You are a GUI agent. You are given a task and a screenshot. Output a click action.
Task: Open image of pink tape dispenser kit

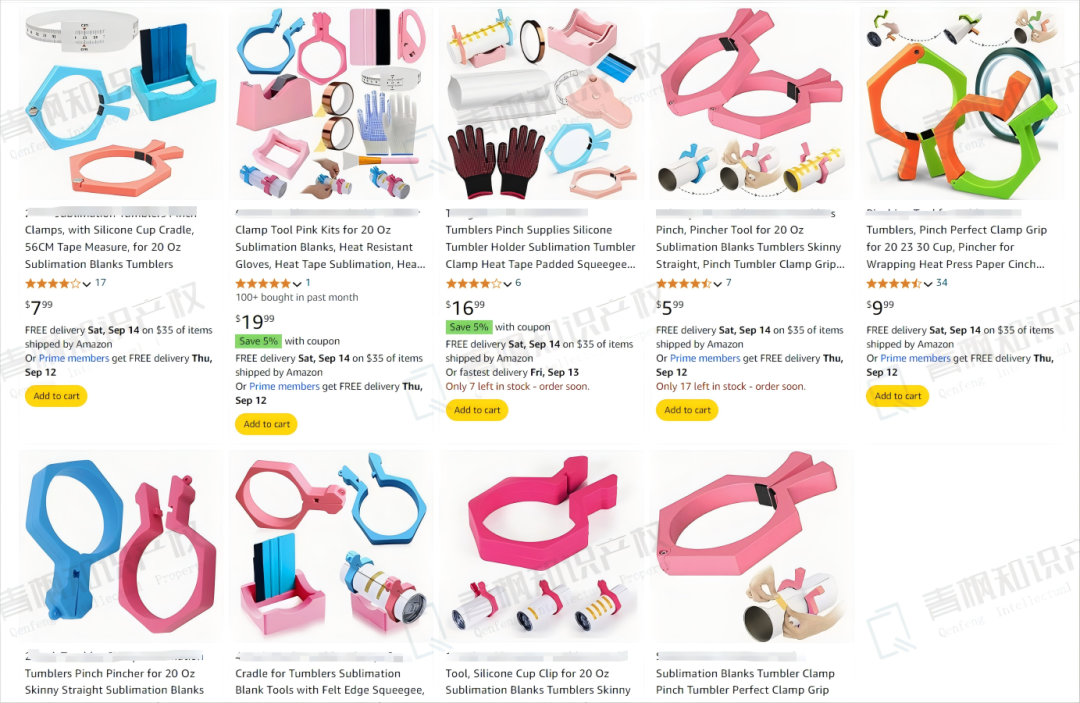click(331, 105)
